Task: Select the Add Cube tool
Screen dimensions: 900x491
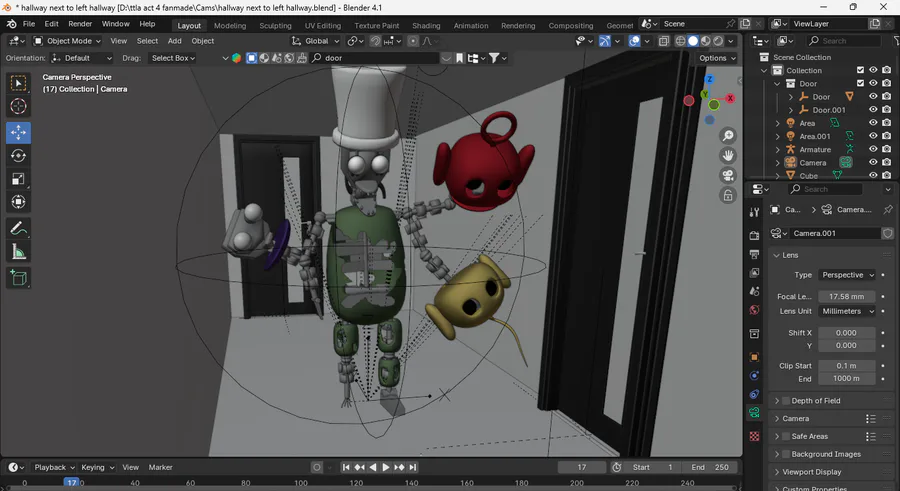Action: tap(18, 278)
